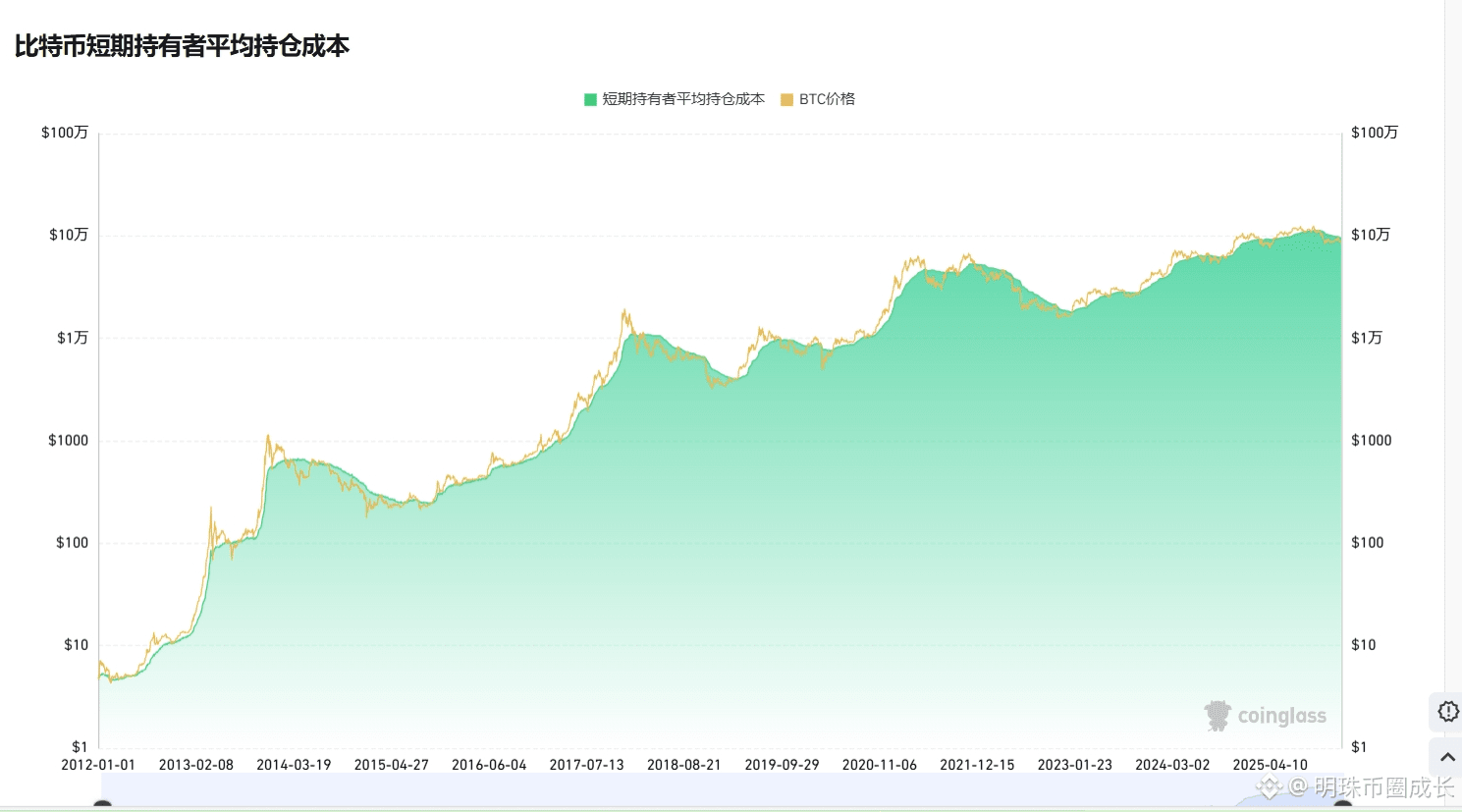Click the $100万 label on the left axis
The width and height of the screenshot is (1462, 812).
(65, 133)
